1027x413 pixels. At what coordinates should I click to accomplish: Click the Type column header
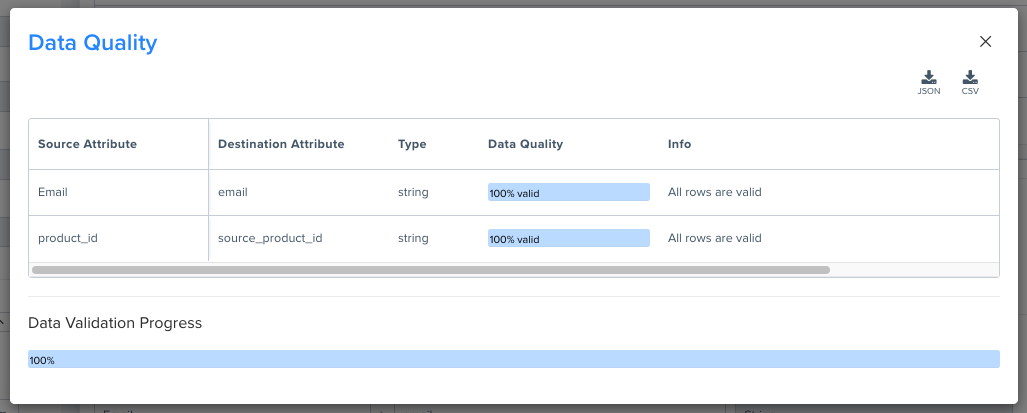click(x=412, y=144)
